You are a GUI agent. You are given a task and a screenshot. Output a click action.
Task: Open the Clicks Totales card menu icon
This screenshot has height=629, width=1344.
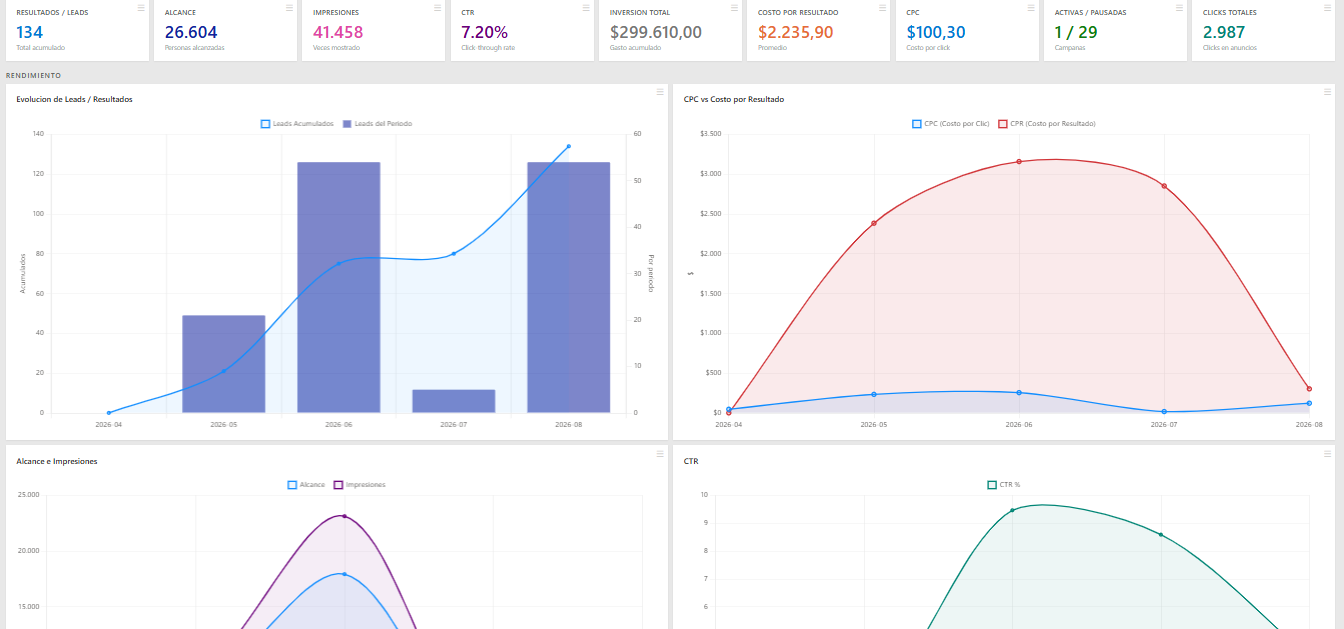[1326, 7]
